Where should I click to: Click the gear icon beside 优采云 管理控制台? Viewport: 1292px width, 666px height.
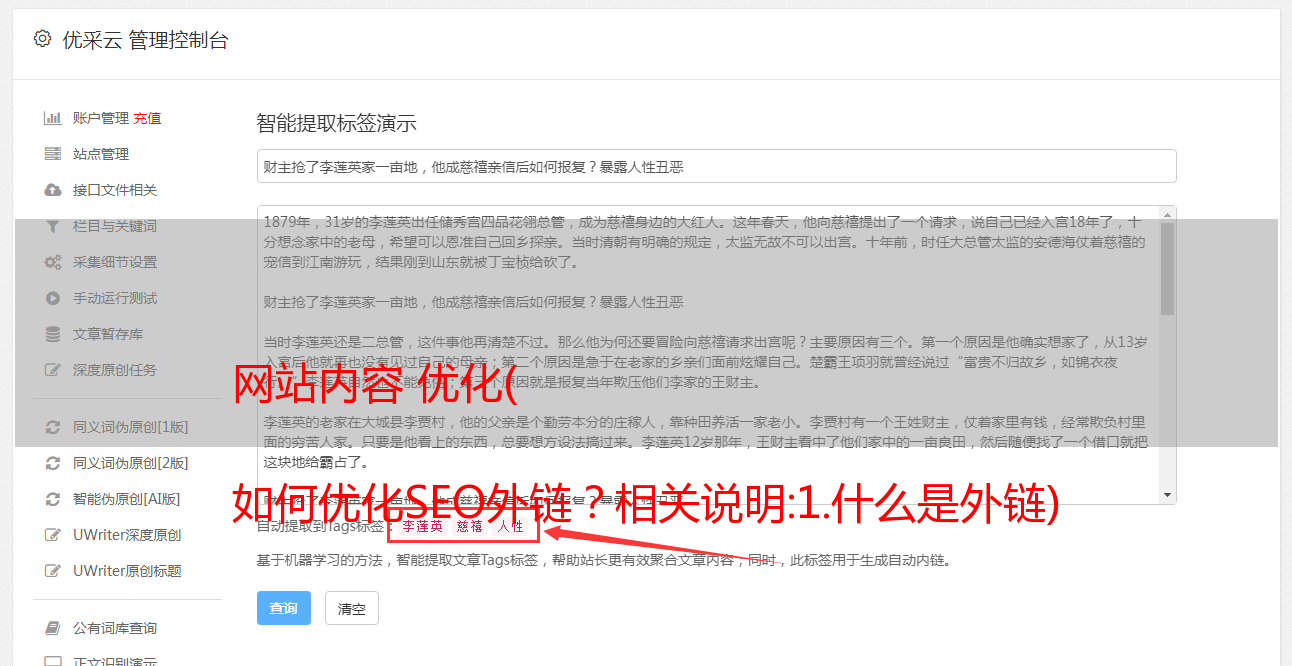[42, 39]
